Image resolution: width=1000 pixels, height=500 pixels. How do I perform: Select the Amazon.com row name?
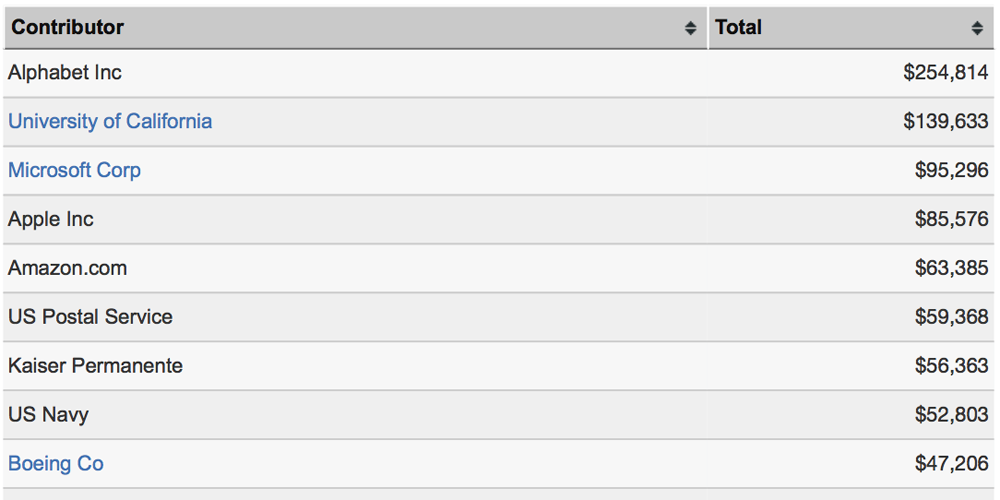(x=68, y=268)
